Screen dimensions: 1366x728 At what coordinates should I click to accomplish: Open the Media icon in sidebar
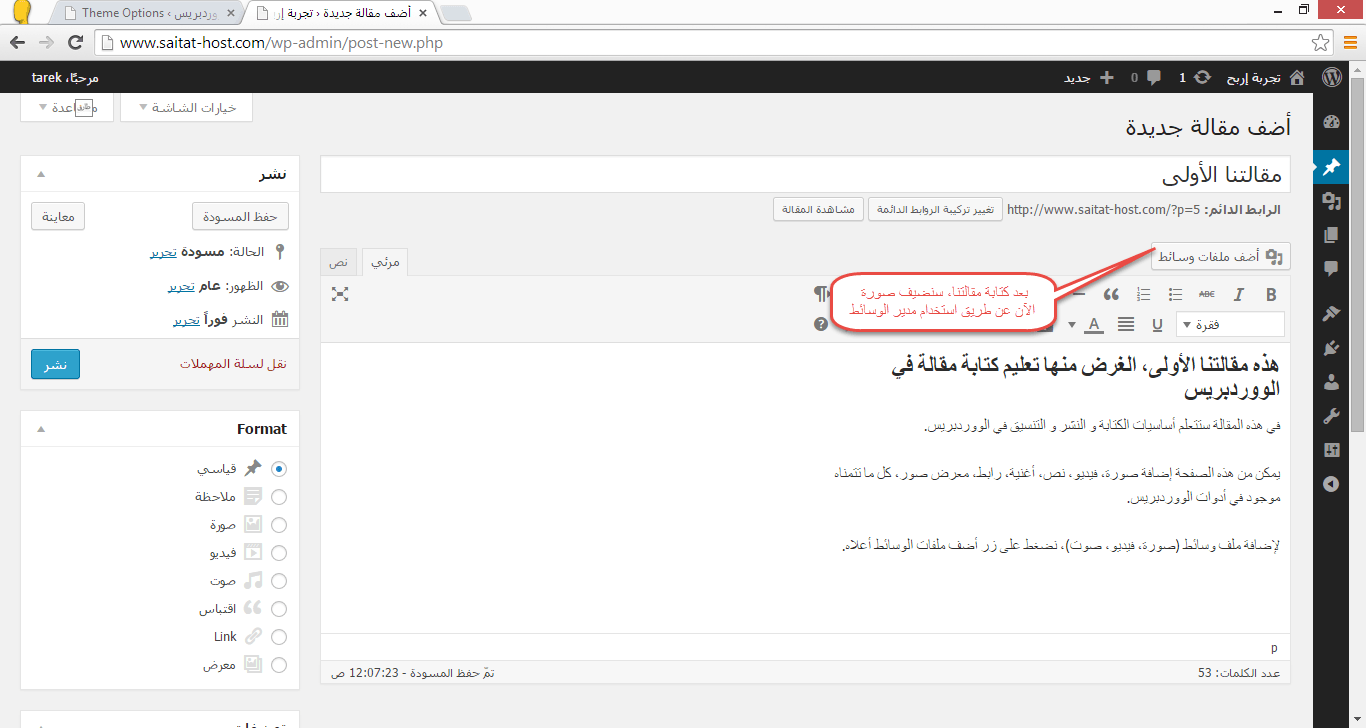click(x=1331, y=200)
